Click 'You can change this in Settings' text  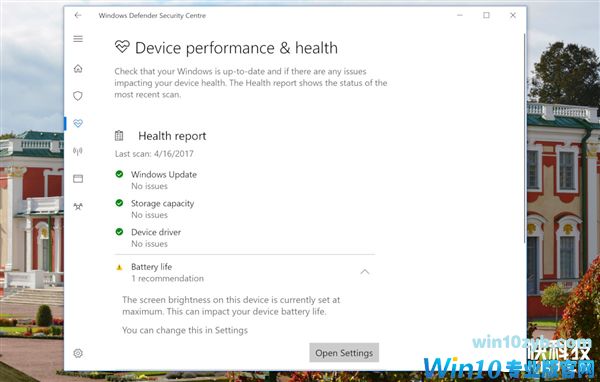tap(185, 330)
